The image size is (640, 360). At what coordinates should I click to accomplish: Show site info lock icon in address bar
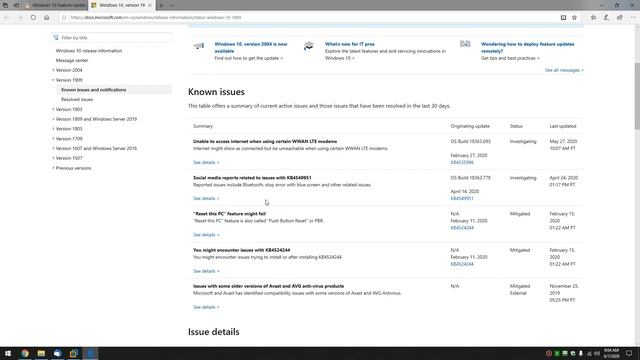point(64,18)
